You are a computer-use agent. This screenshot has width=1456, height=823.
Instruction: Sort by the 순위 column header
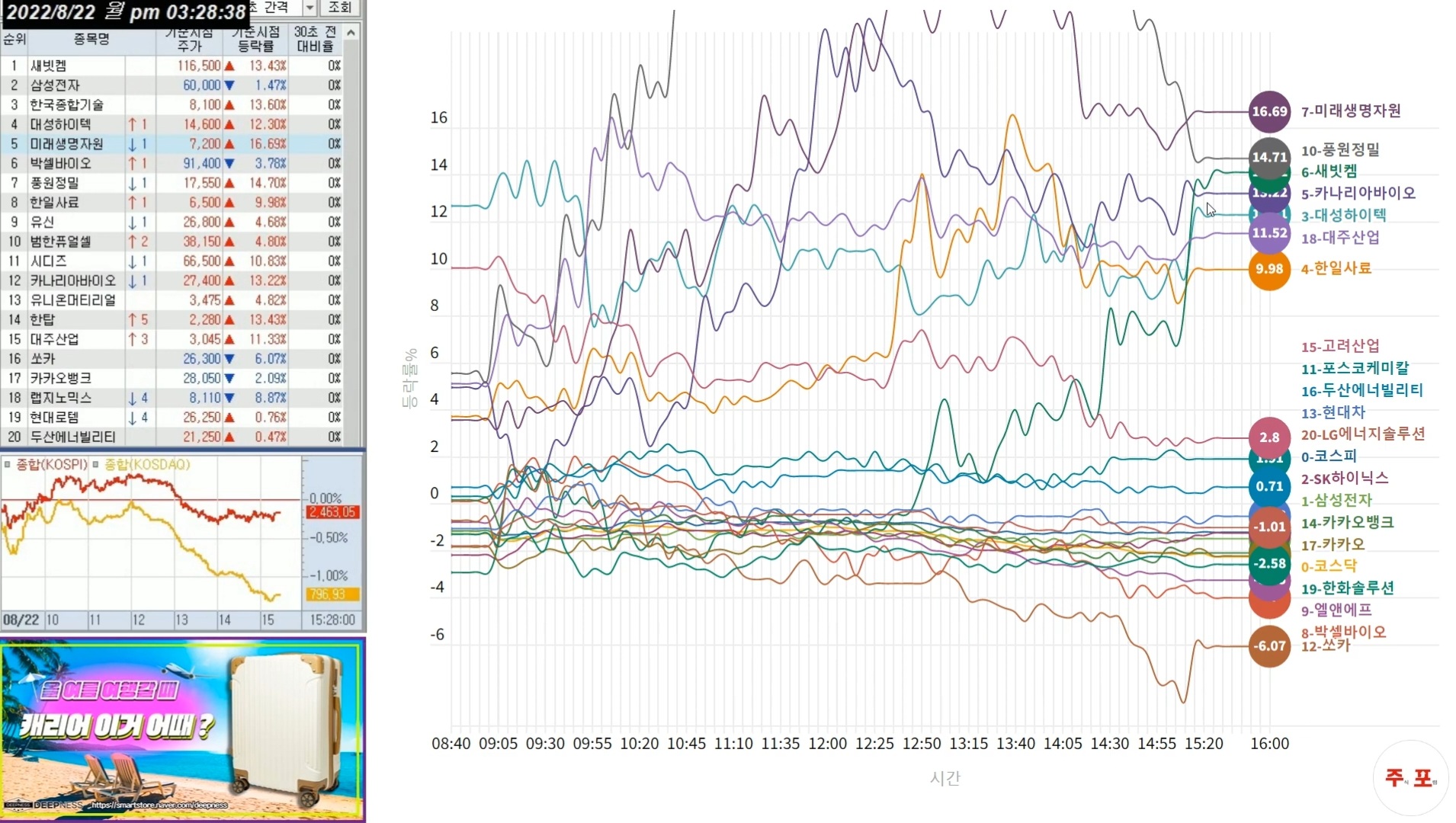click(x=14, y=39)
